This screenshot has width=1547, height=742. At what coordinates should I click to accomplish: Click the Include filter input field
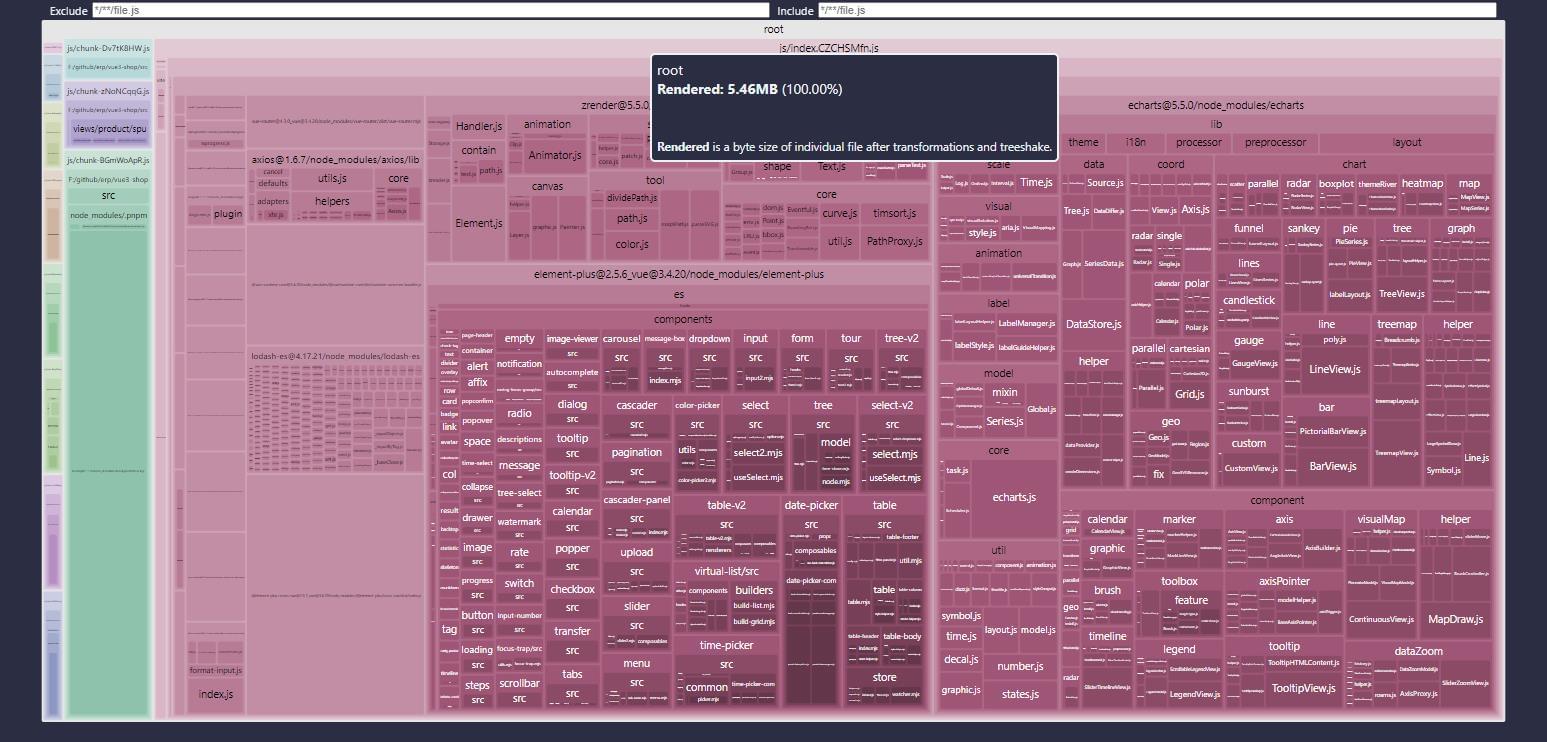(1156, 10)
